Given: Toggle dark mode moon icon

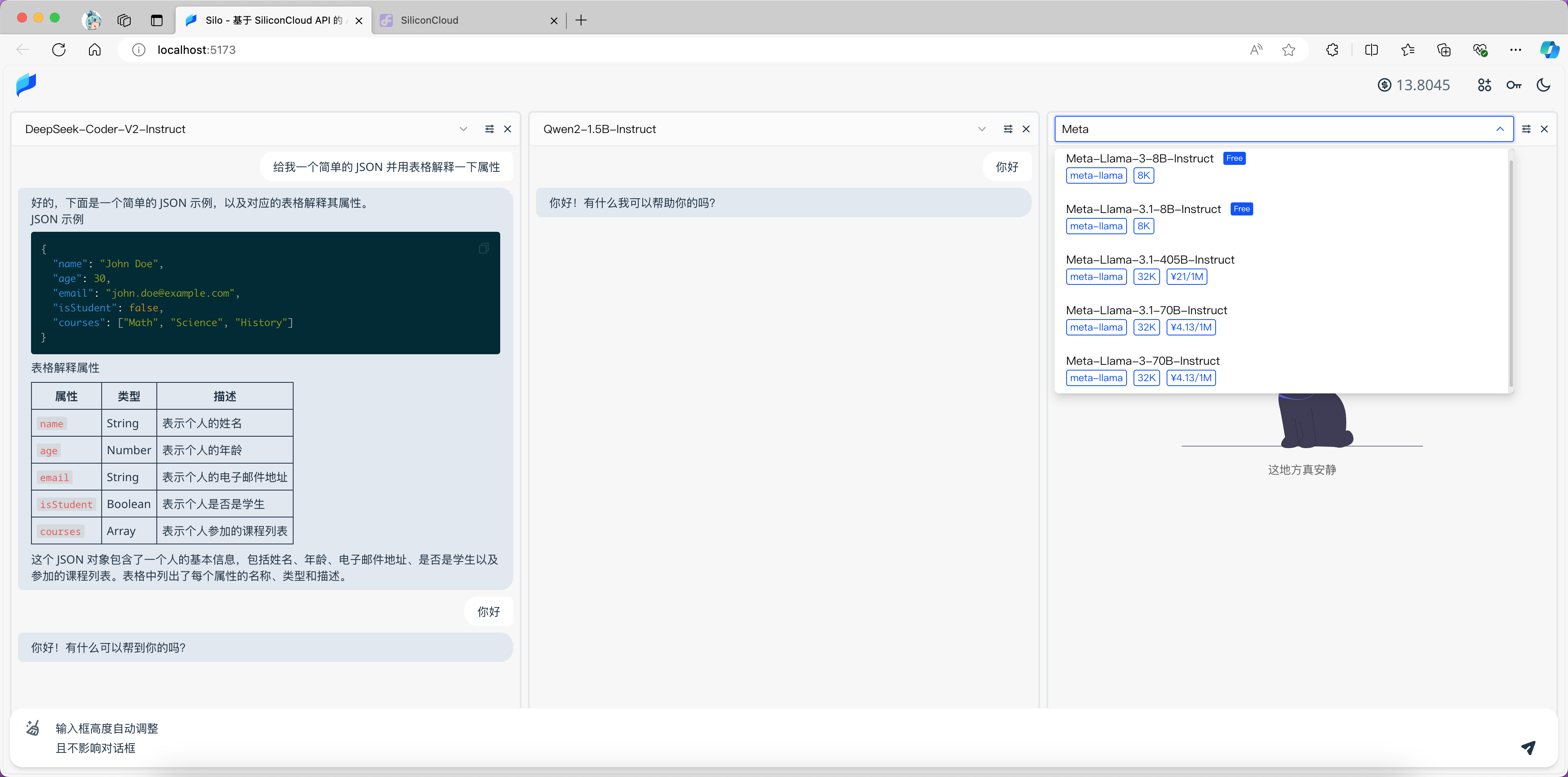Looking at the screenshot, I should pyautogui.click(x=1543, y=85).
